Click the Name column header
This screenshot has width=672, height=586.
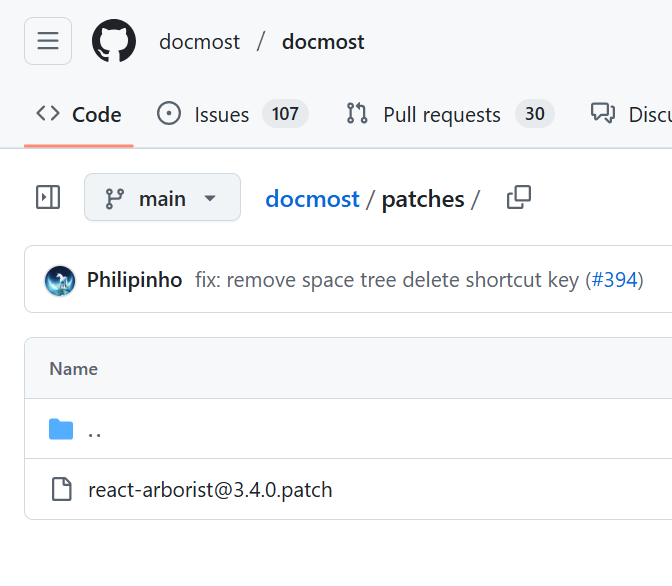coord(74,369)
